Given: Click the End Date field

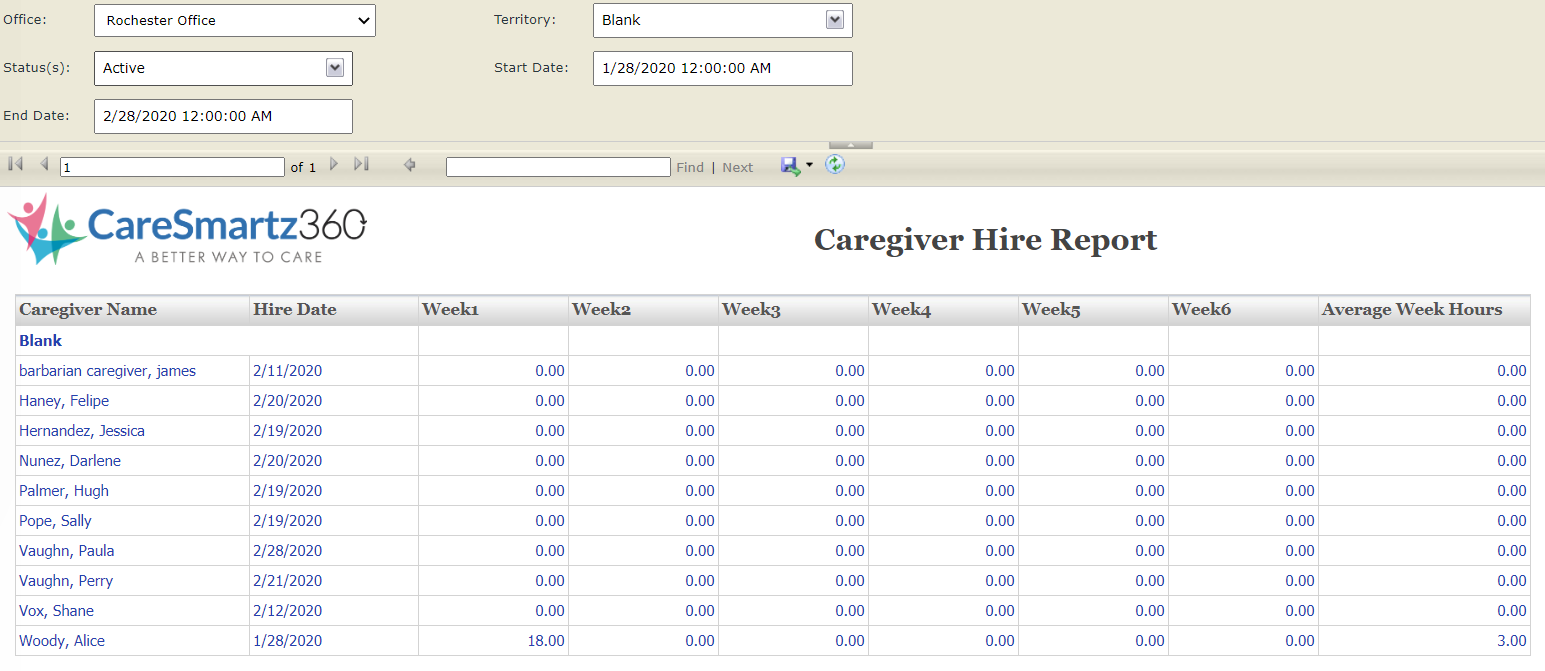Looking at the screenshot, I should [x=223, y=116].
